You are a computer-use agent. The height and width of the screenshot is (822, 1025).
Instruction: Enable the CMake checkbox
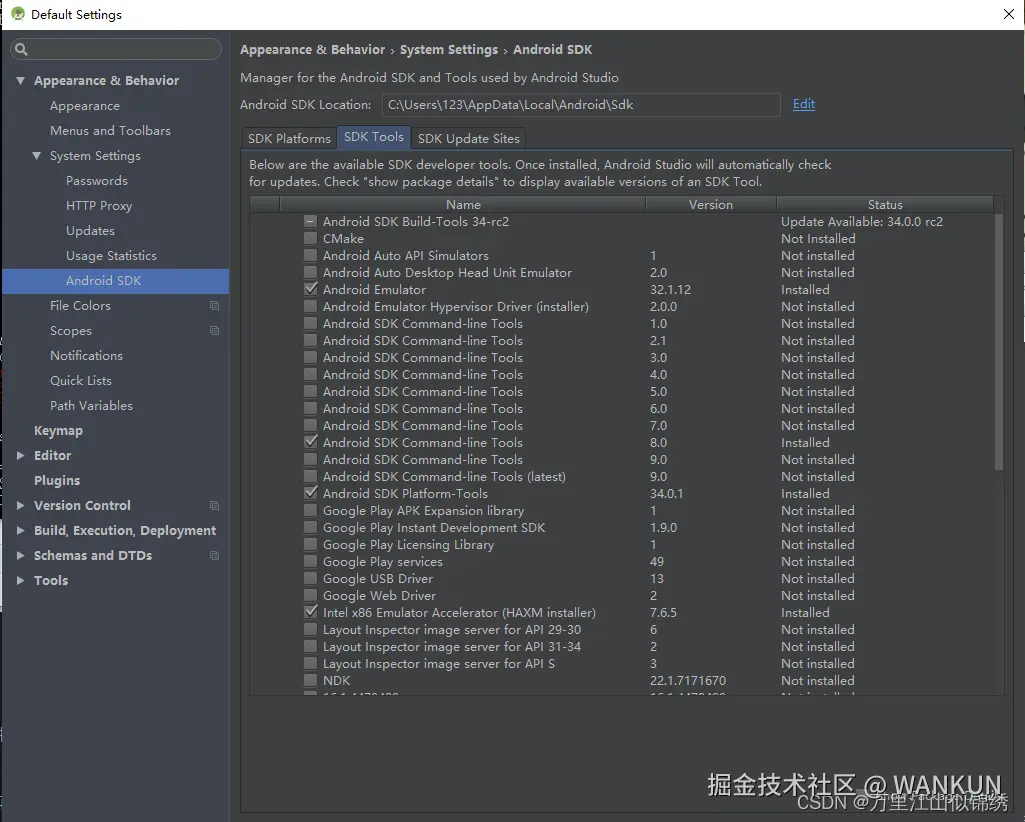pyautogui.click(x=311, y=238)
